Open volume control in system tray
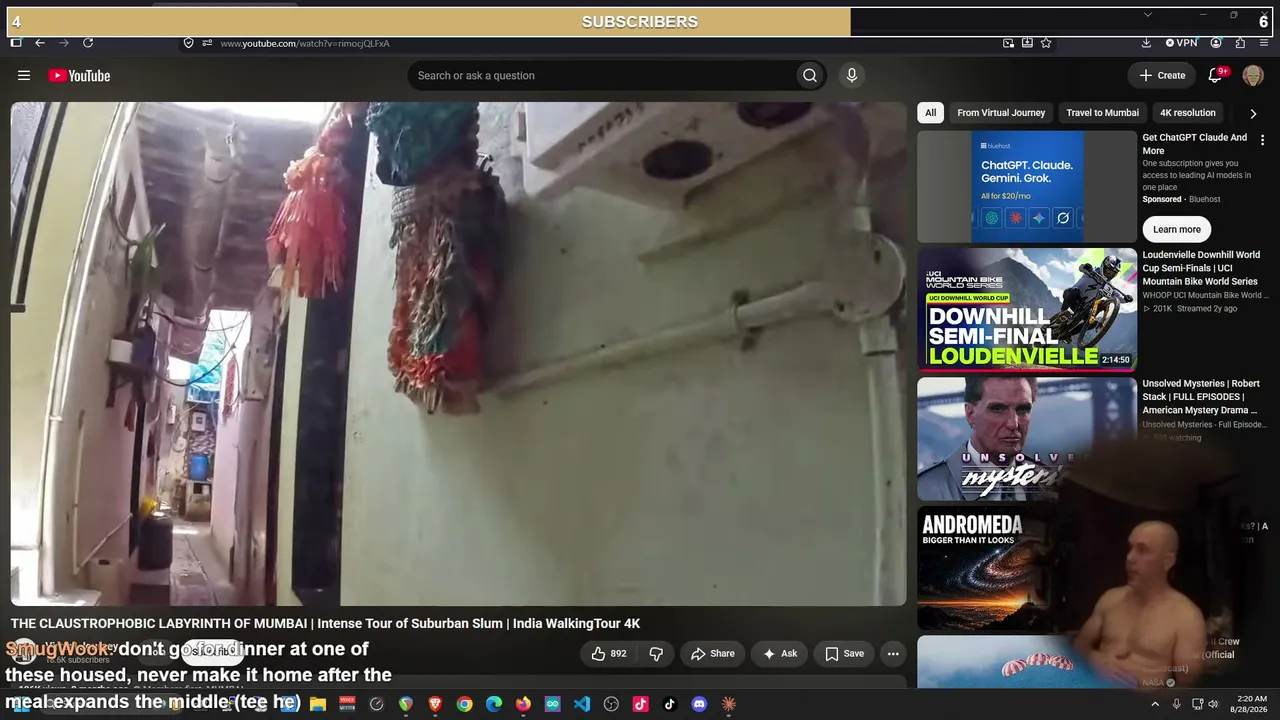This screenshot has height=720, width=1280. [1214, 704]
